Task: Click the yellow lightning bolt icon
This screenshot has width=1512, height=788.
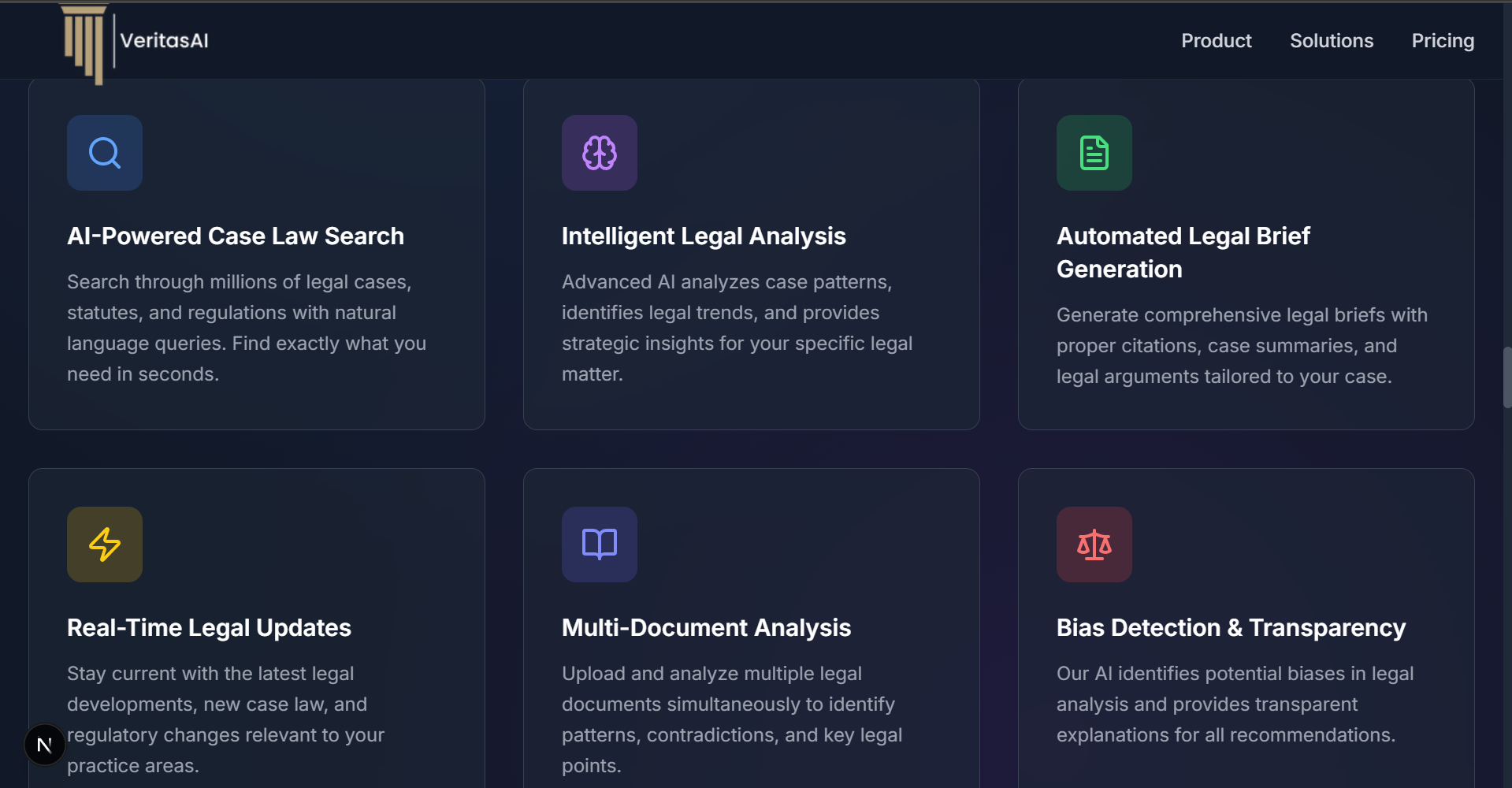Action: [105, 545]
